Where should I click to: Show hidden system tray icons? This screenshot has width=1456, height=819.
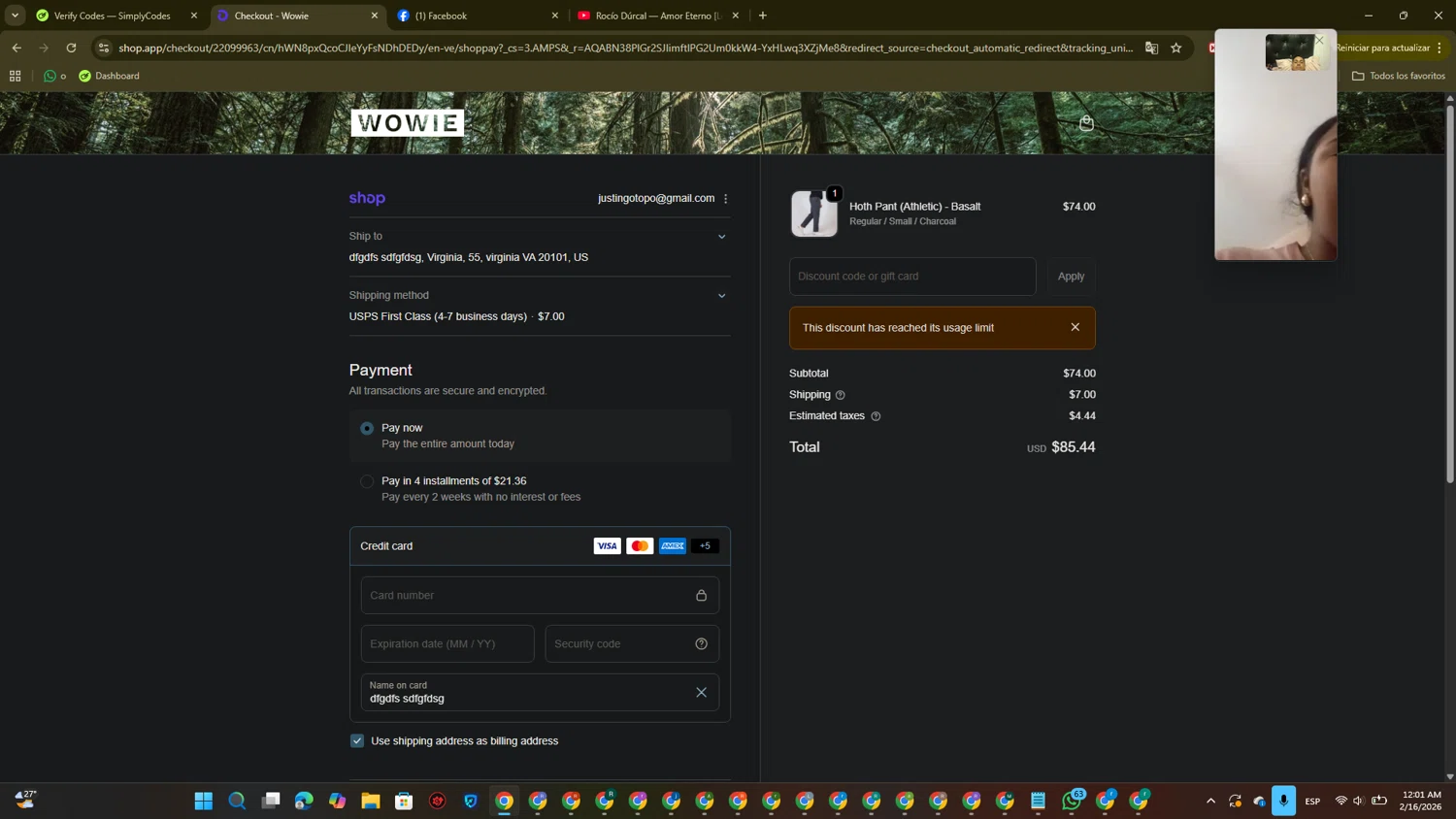tap(1210, 801)
